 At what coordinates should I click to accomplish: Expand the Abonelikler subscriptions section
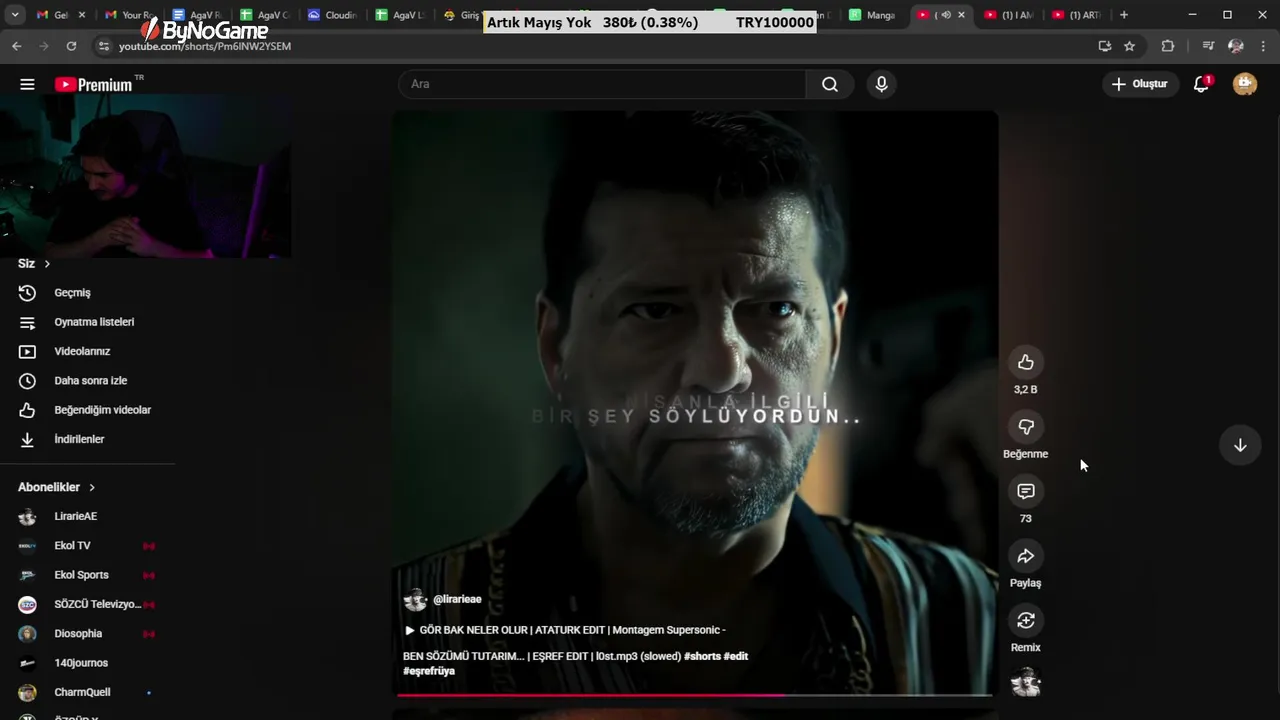[x=57, y=487]
